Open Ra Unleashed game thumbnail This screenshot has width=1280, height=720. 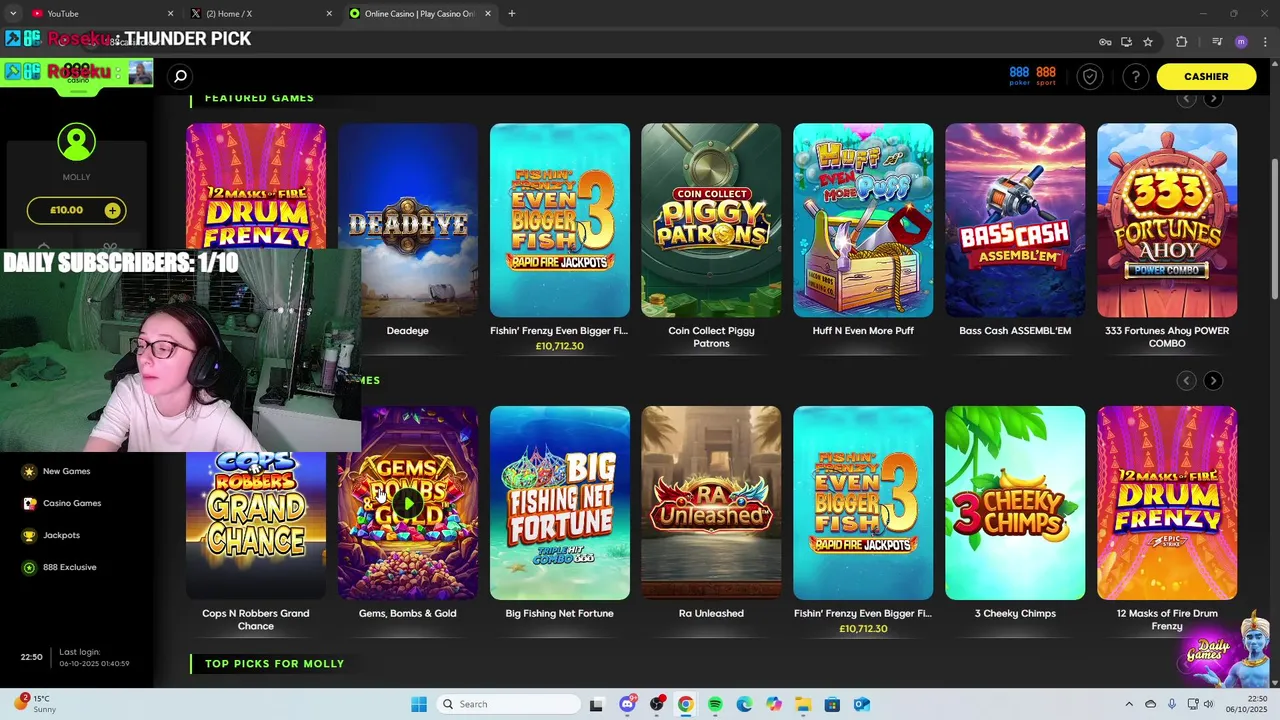(711, 503)
